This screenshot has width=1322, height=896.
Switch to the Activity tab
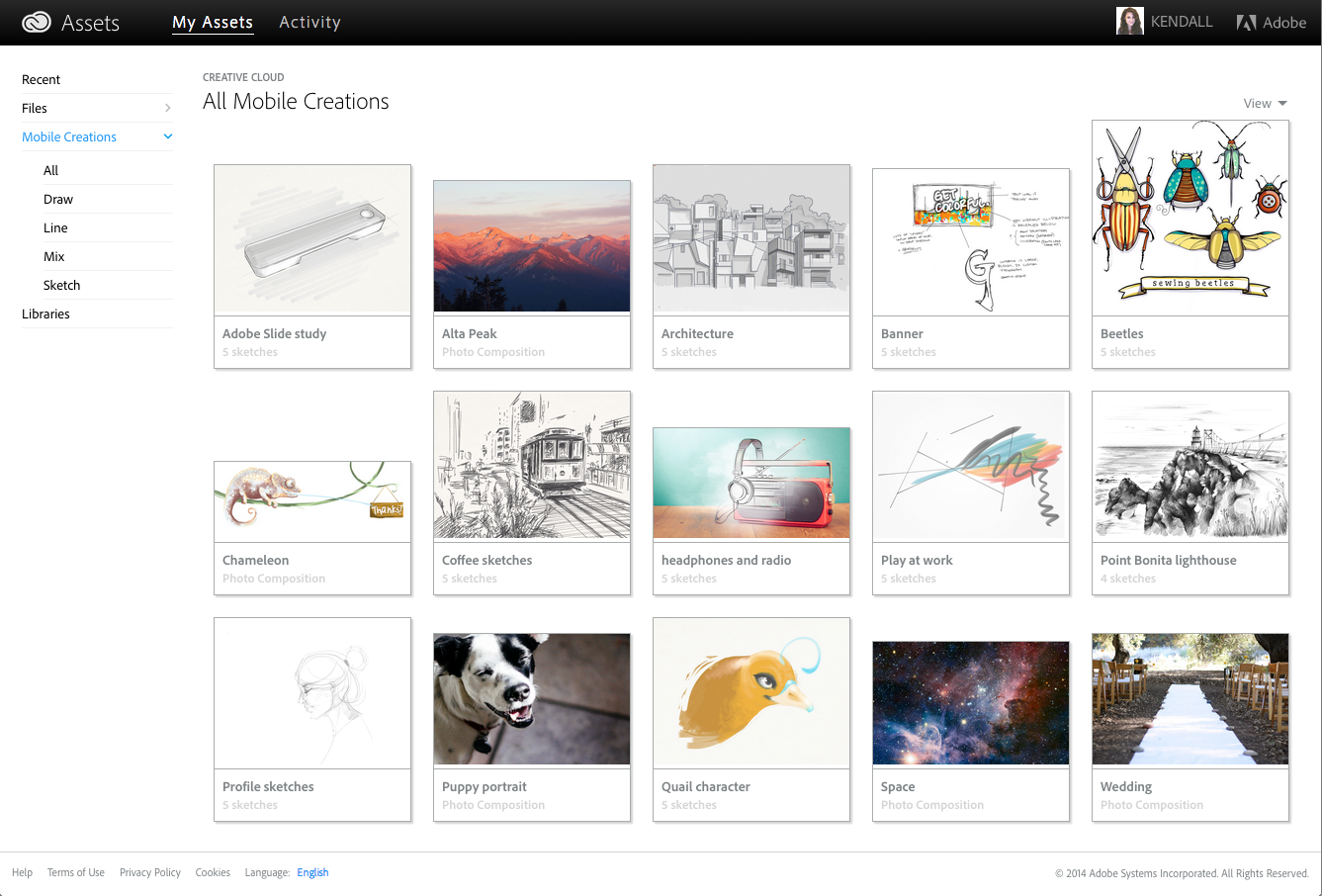click(309, 22)
